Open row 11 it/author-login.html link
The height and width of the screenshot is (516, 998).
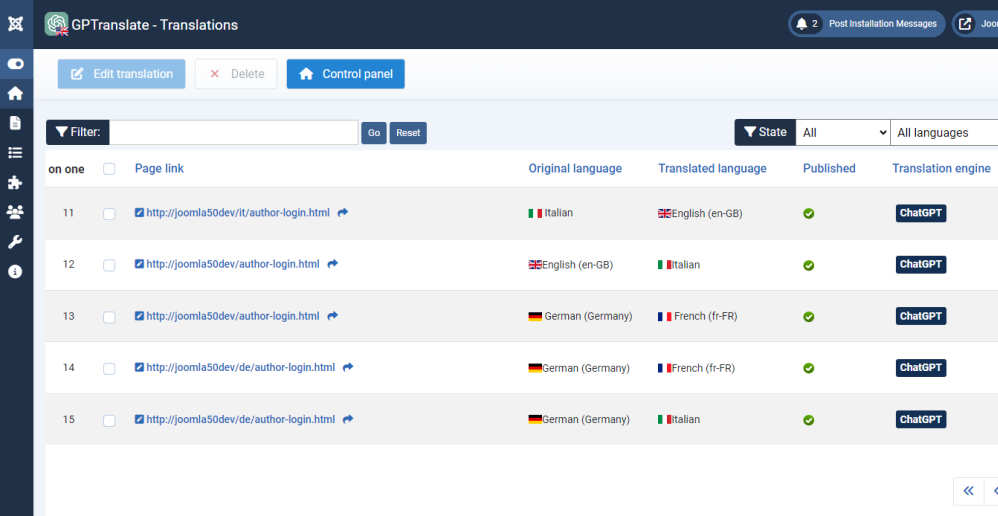tap(238, 213)
